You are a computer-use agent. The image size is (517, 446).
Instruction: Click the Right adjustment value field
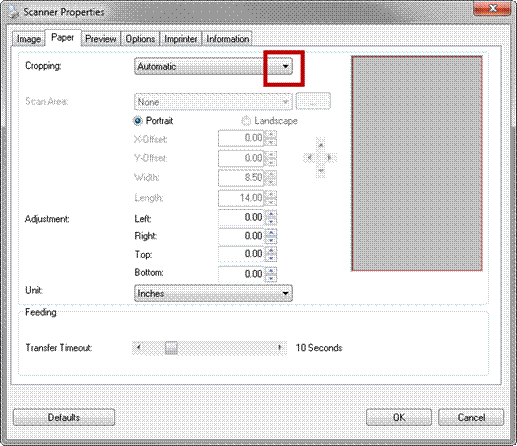tap(241, 236)
